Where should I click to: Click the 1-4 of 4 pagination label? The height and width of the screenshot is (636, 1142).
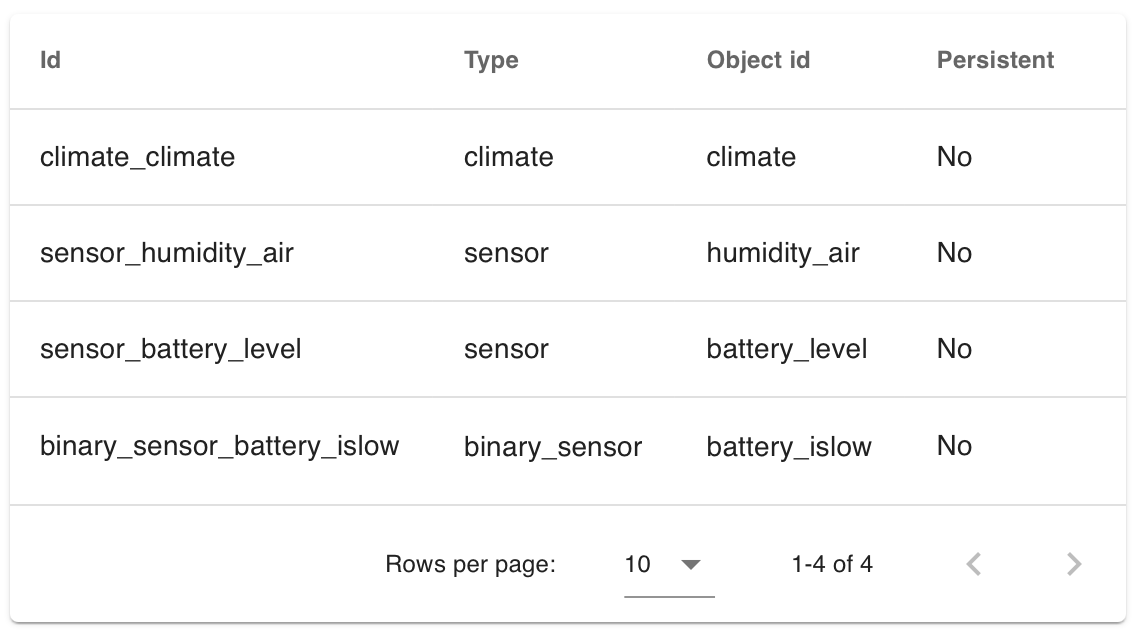[x=832, y=564]
